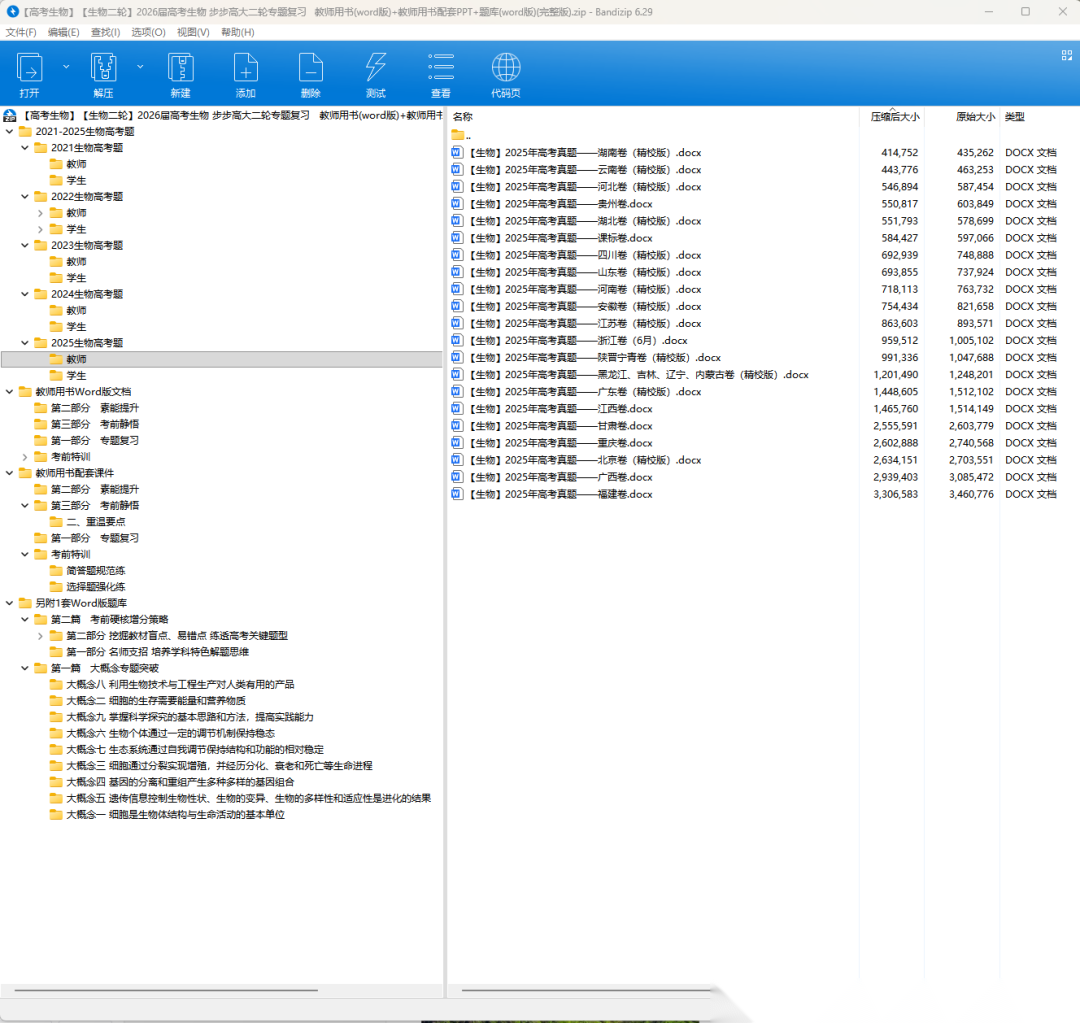Open the dropdown arrow beside Open (打开)
This screenshot has height=1023, width=1080.
click(x=67, y=66)
